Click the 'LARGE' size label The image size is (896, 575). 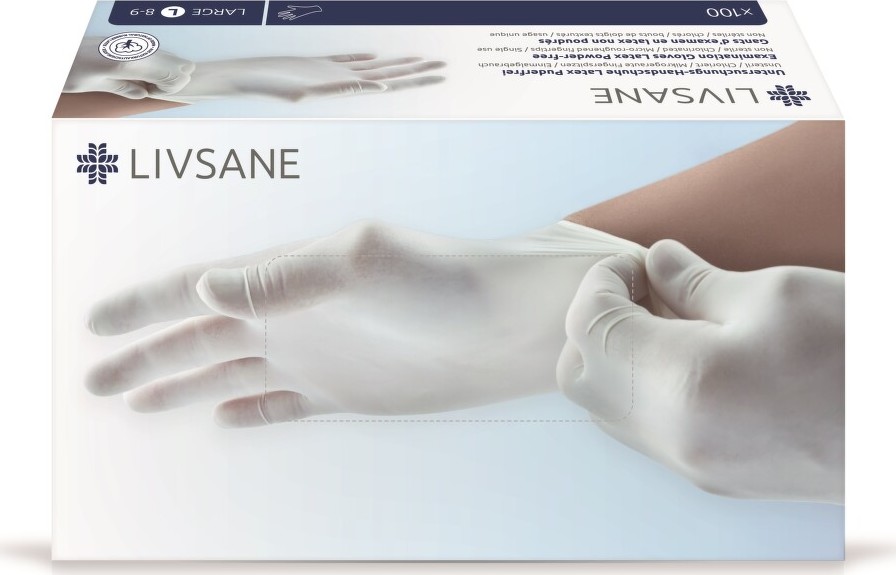click(x=218, y=11)
